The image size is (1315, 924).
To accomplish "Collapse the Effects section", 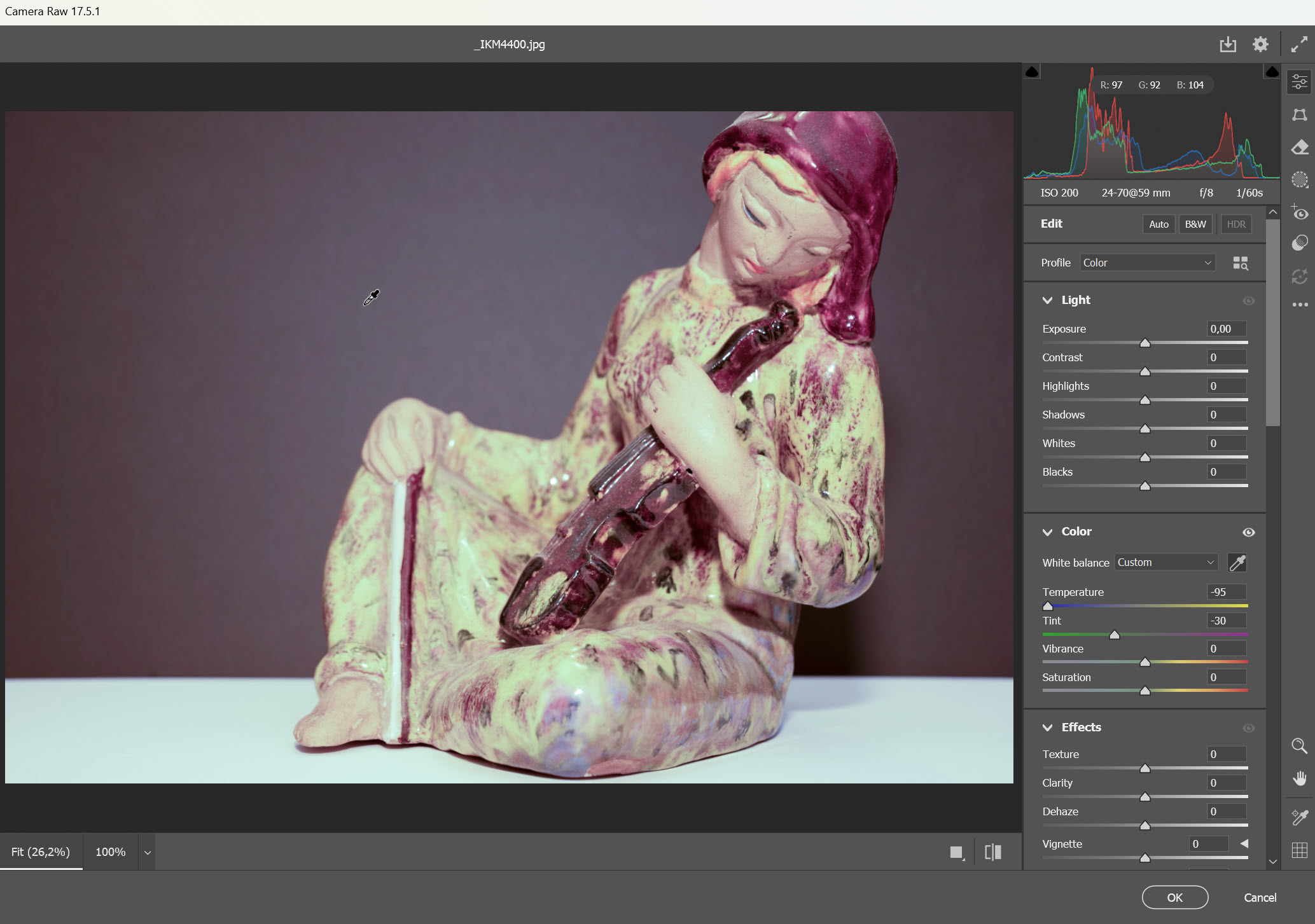I will click(1047, 727).
